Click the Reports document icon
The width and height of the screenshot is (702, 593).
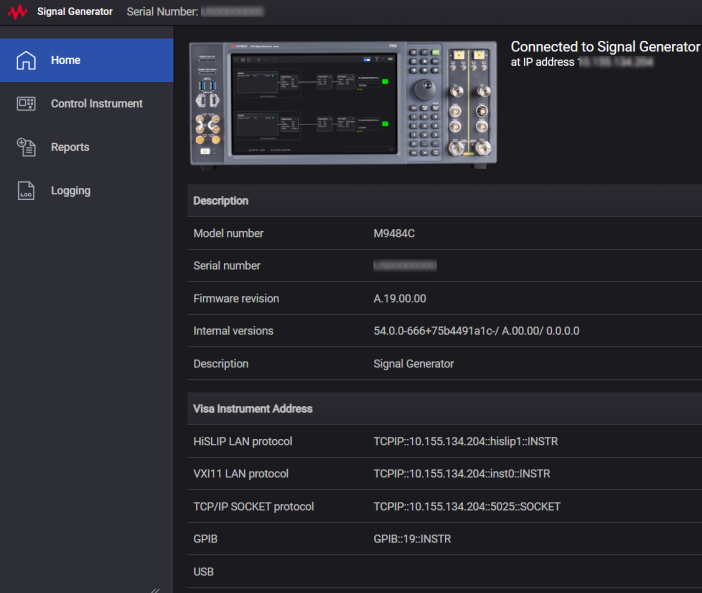26,147
